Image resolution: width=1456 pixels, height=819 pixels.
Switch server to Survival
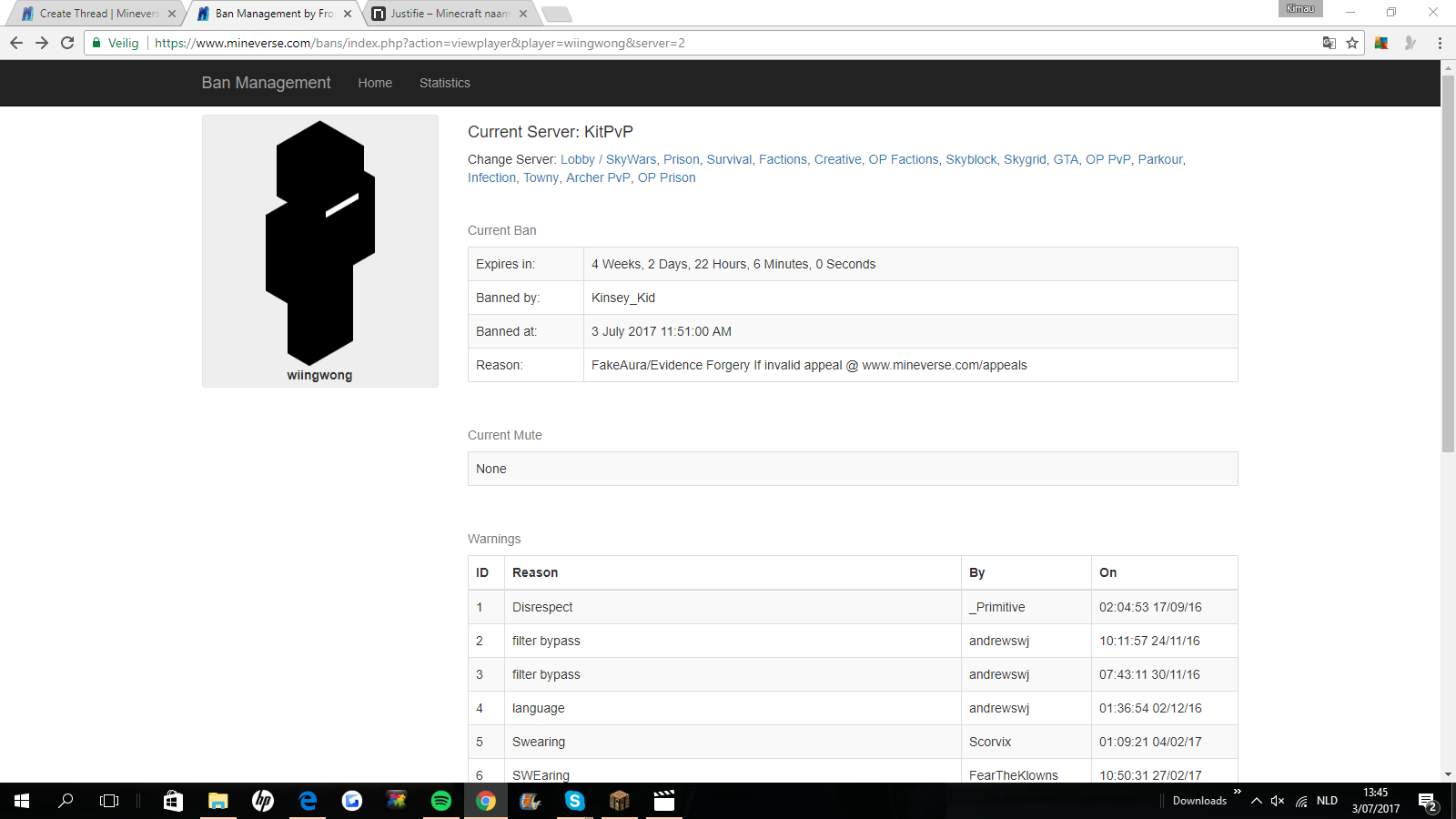tap(729, 159)
